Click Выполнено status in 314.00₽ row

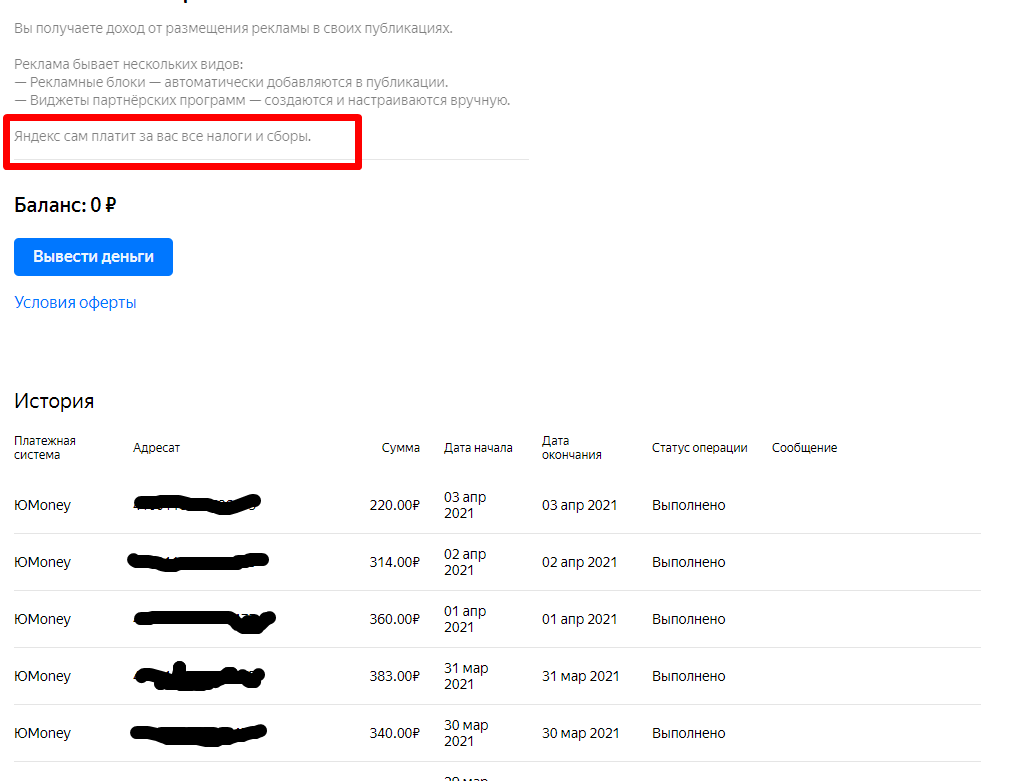click(x=688, y=562)
